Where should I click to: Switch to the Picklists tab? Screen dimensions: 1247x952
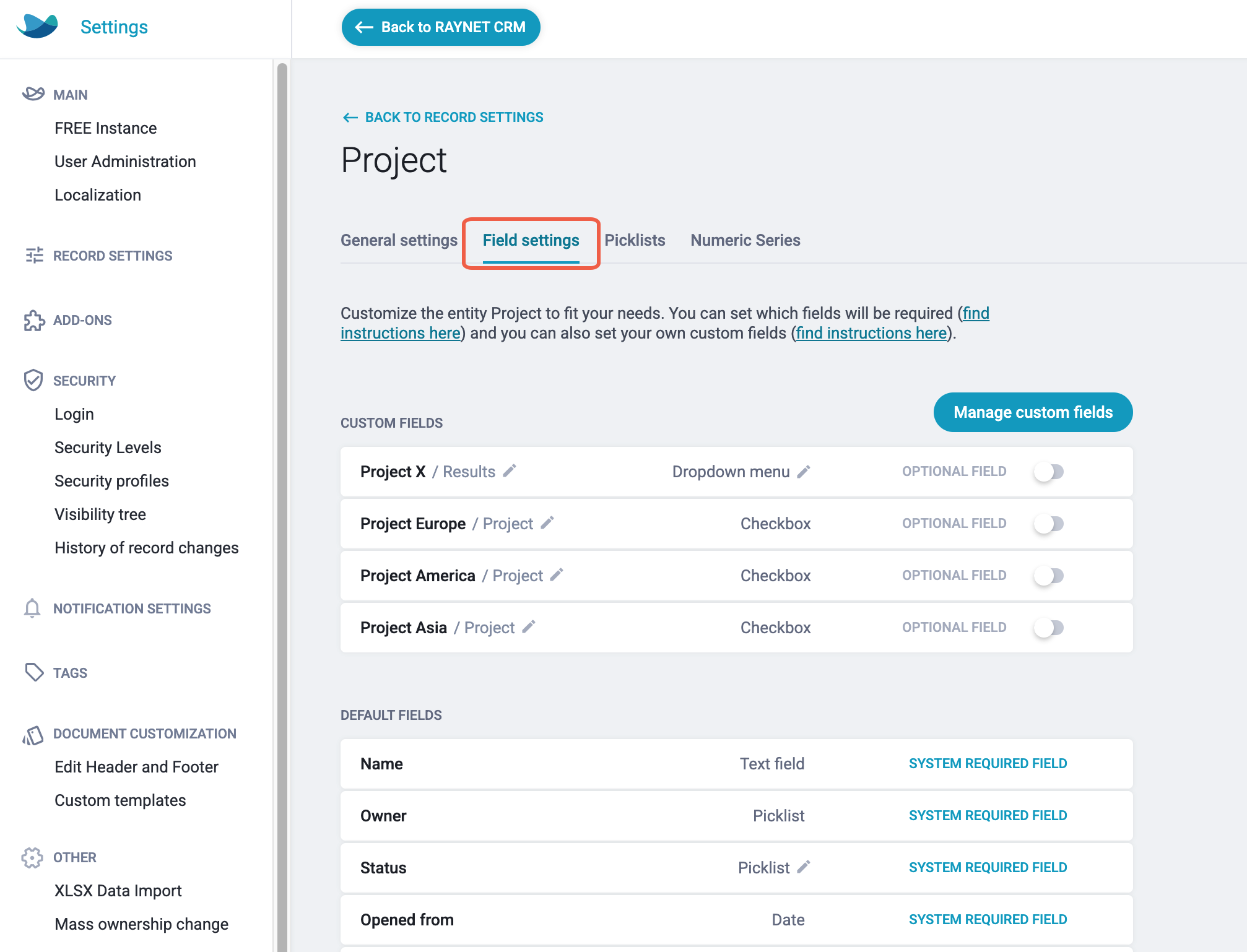tap(635, 240)
